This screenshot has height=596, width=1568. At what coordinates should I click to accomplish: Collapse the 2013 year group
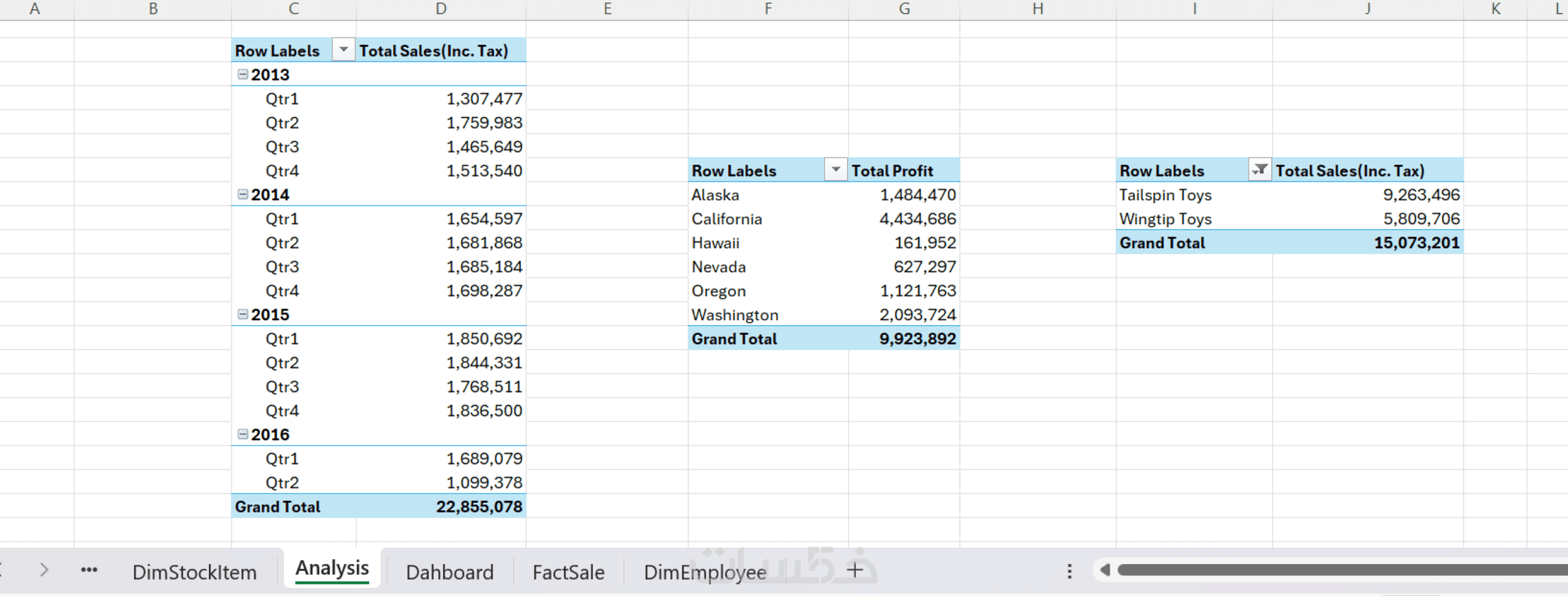point(243,74)
